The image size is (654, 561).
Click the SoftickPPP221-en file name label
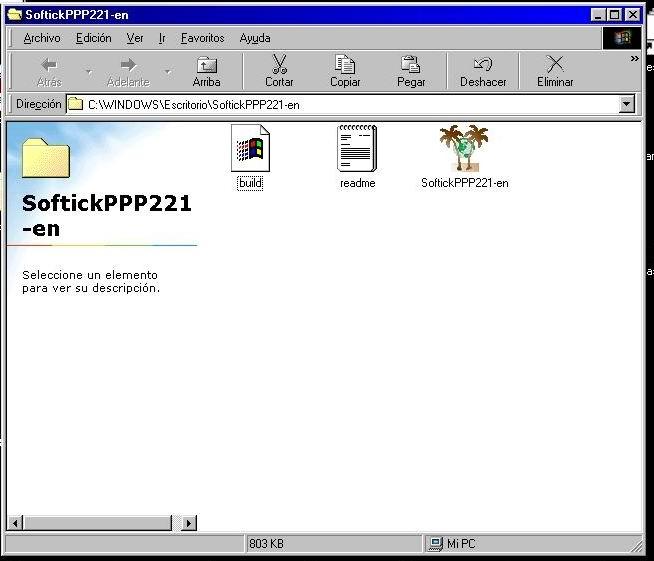click(465, 183)
